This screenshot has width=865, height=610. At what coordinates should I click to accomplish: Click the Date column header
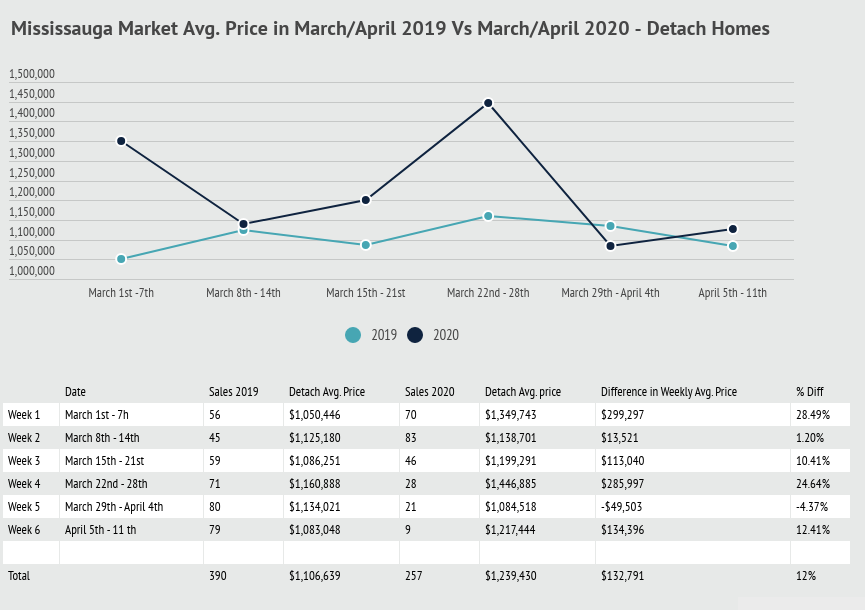point(76,392)
